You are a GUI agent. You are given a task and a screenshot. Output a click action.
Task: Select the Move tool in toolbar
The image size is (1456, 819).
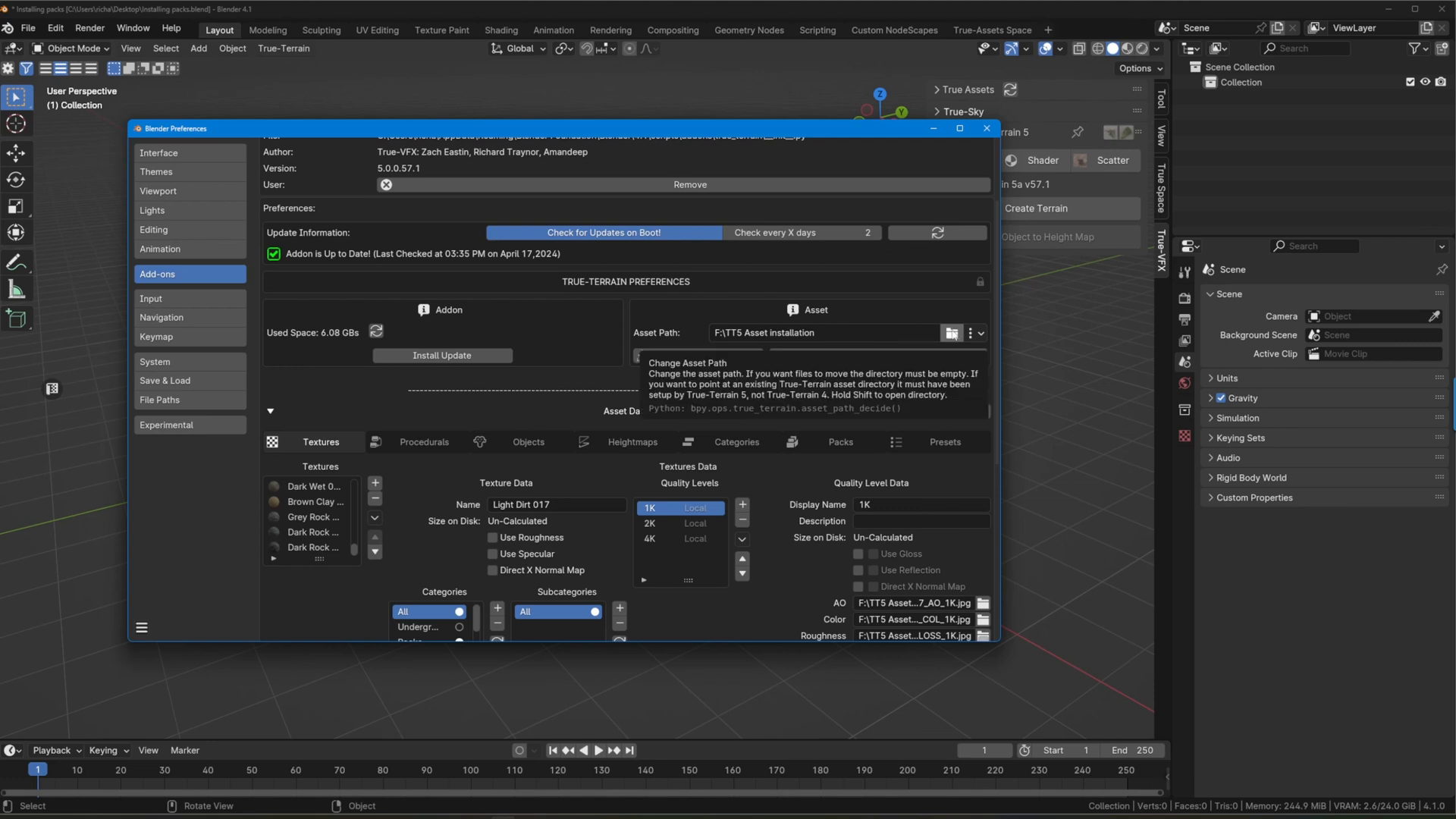(16, 152)
